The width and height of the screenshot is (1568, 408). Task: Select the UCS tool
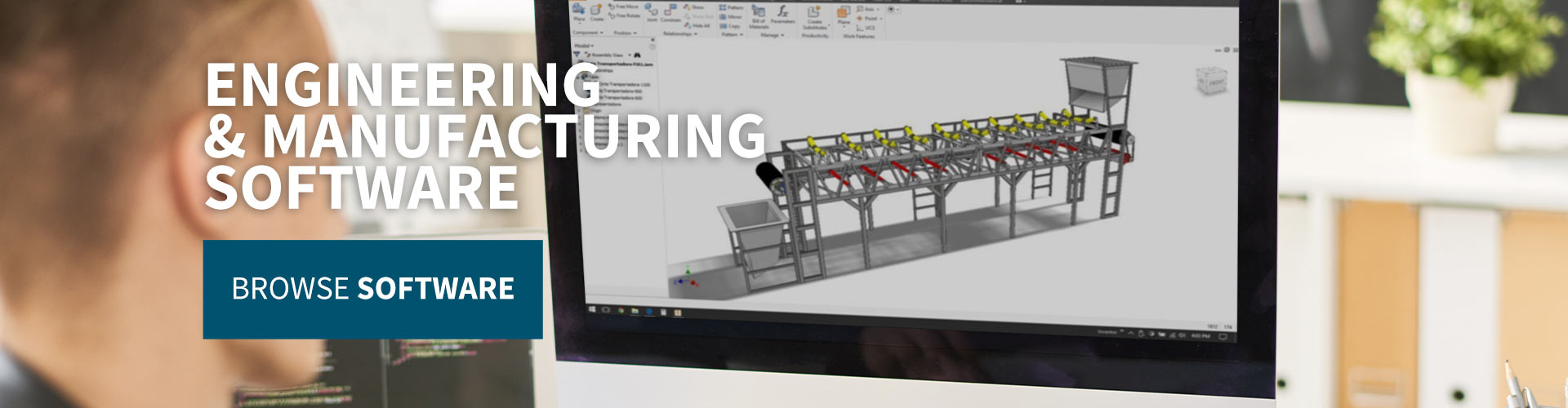(865, 28)
